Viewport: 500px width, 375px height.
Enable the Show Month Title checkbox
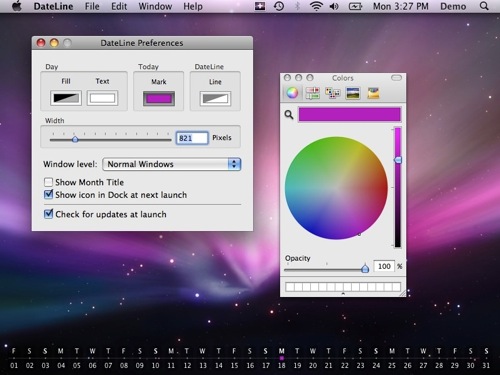point(48,182)
